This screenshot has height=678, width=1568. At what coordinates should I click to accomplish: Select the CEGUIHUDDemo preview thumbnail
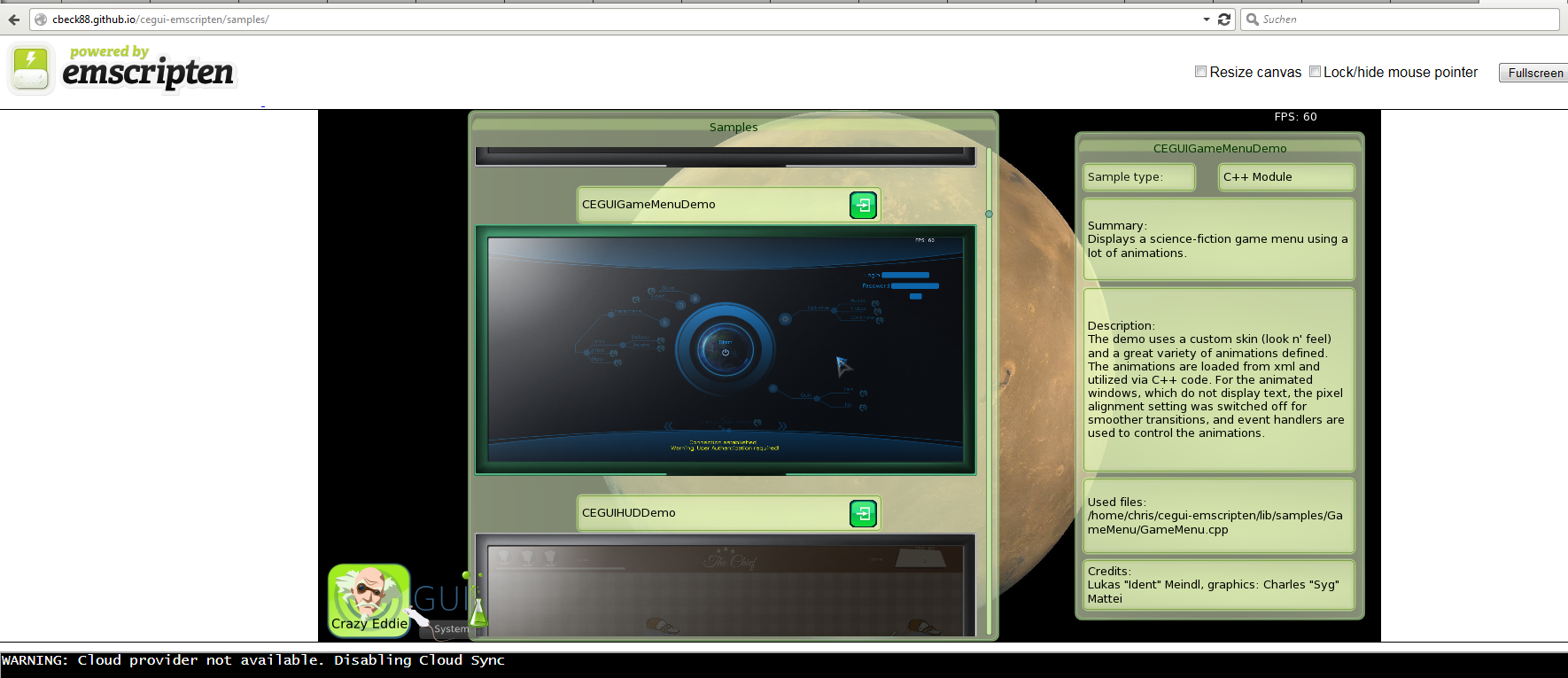(x=726, y=585)
